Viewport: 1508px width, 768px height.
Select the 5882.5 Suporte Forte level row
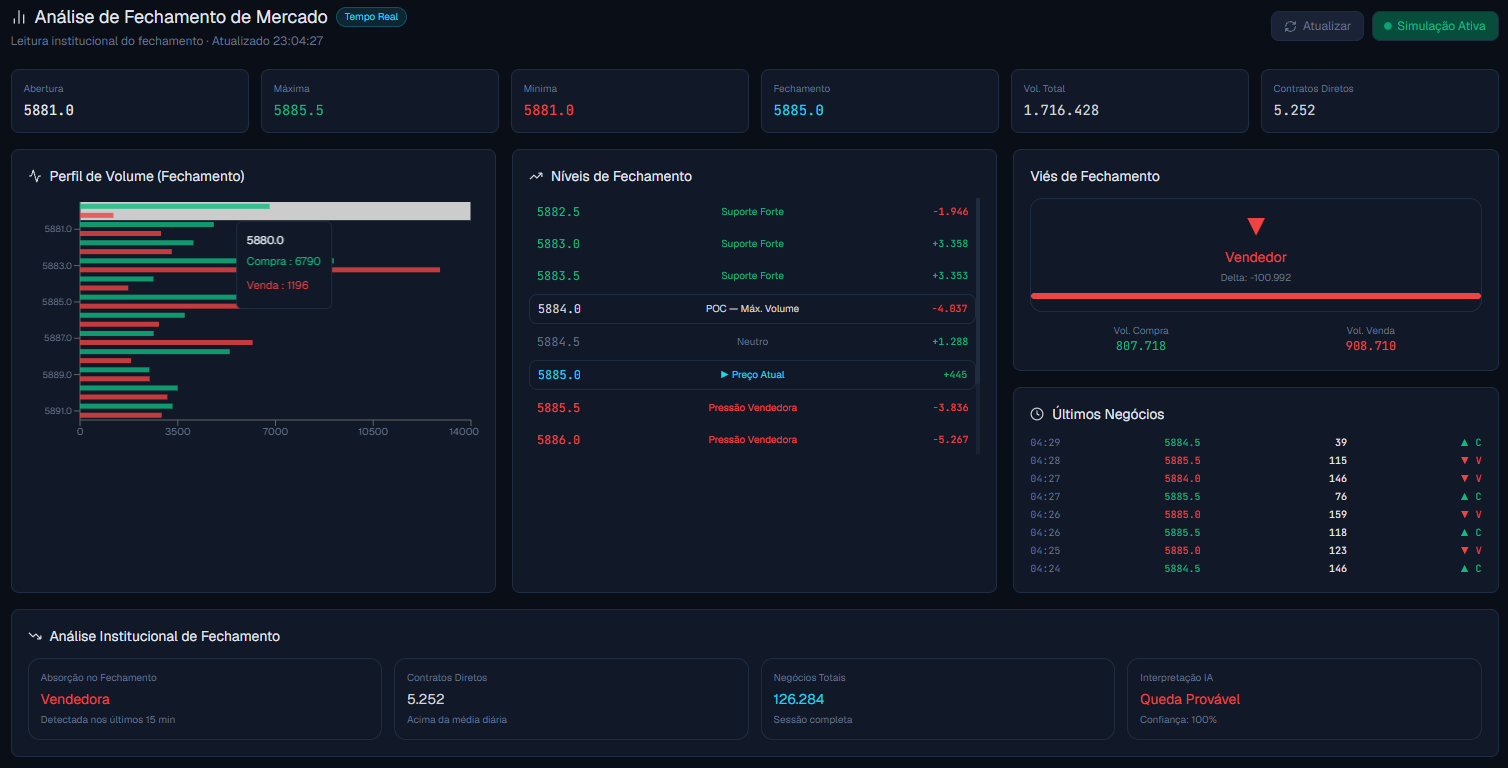[752, 212]
